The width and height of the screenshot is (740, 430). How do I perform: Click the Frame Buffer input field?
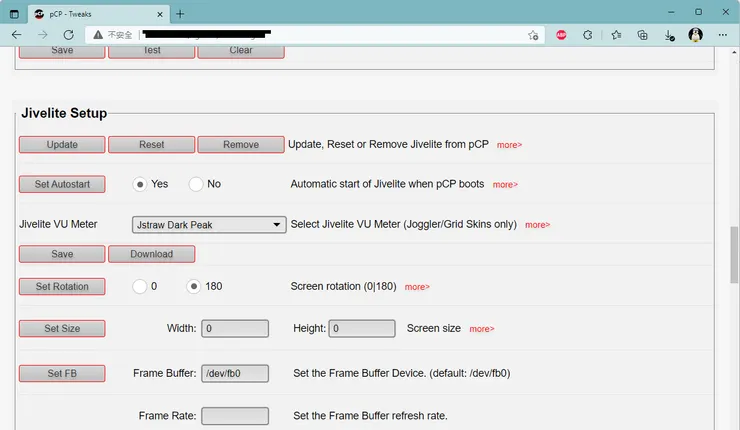click(235, 373)
